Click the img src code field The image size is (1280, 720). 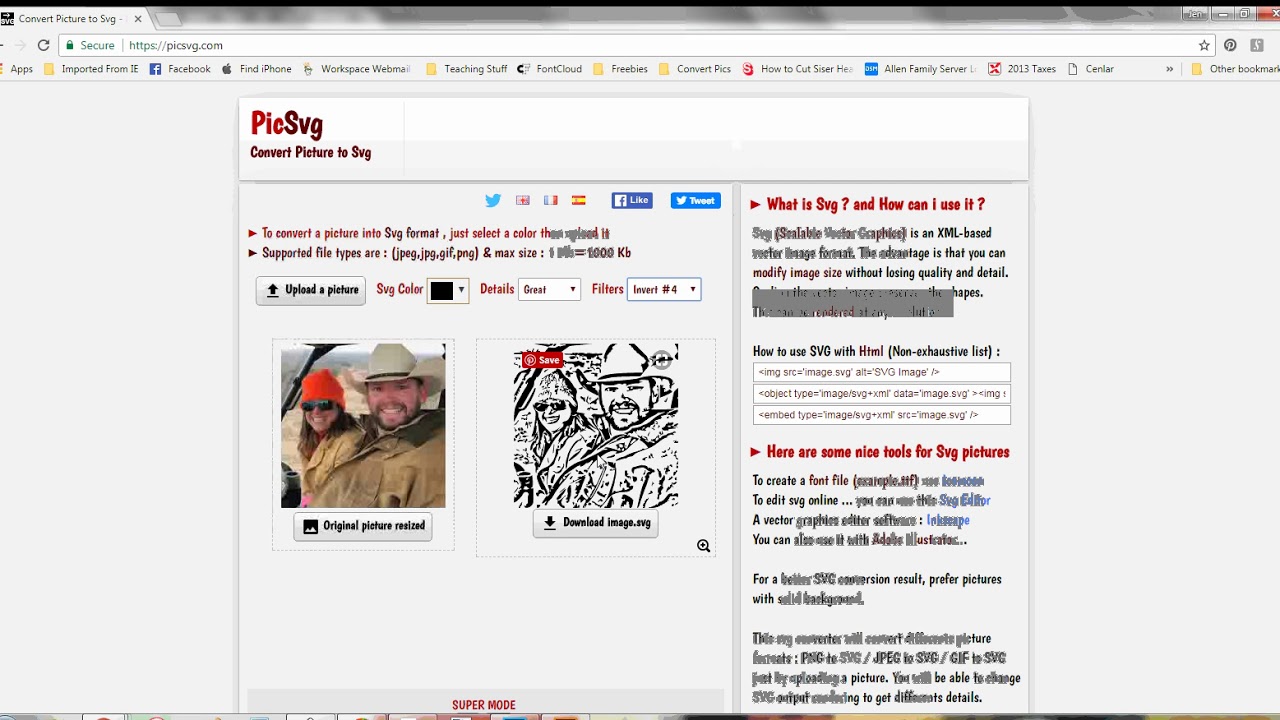(882, 372)
